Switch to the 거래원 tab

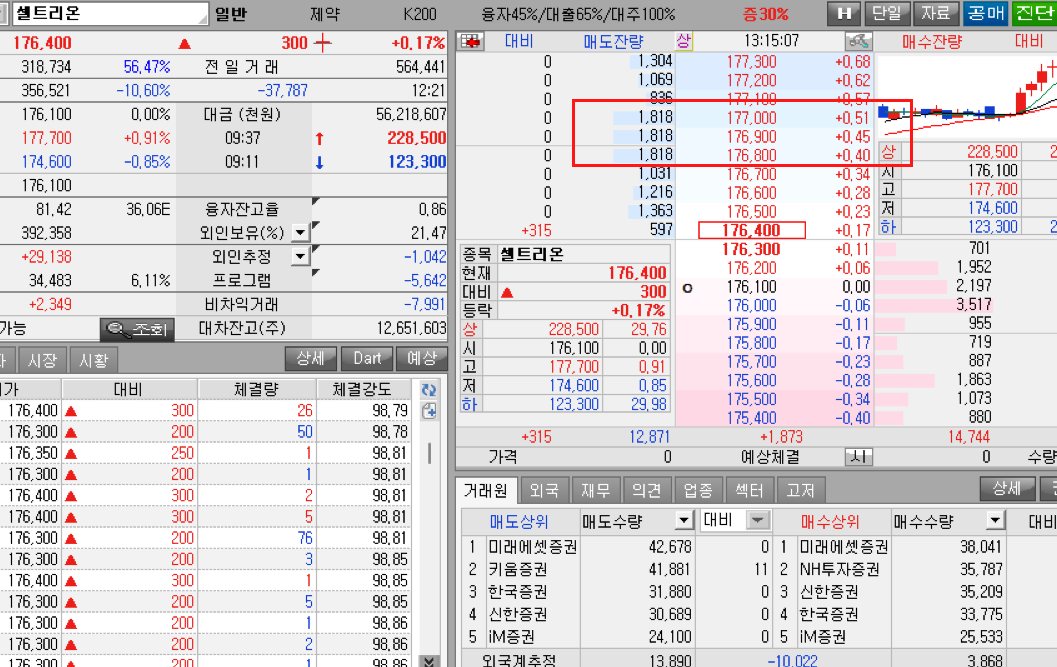(x=487, y=490)
